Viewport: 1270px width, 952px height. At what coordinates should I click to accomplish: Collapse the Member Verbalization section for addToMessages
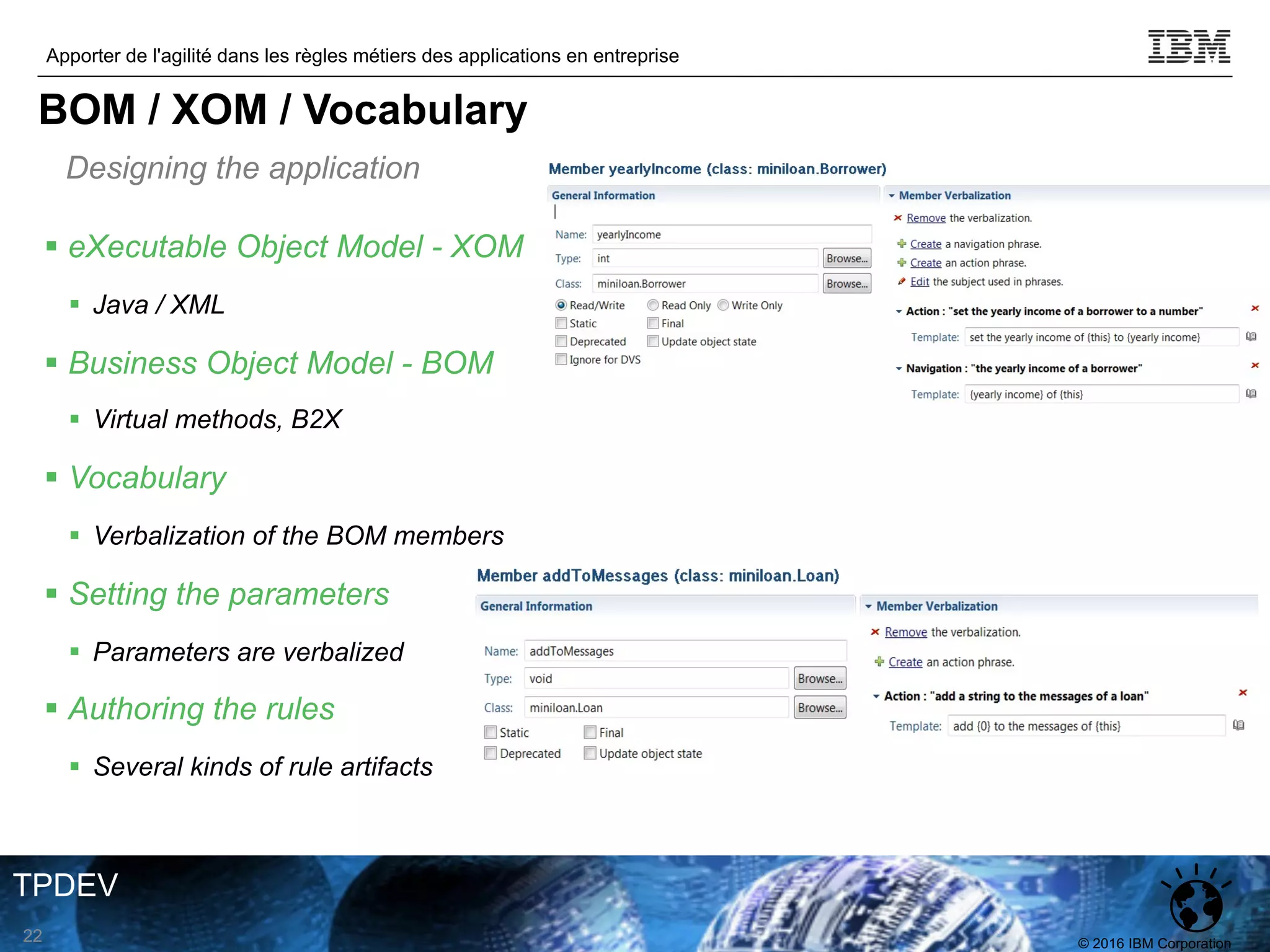pos(868,606)
